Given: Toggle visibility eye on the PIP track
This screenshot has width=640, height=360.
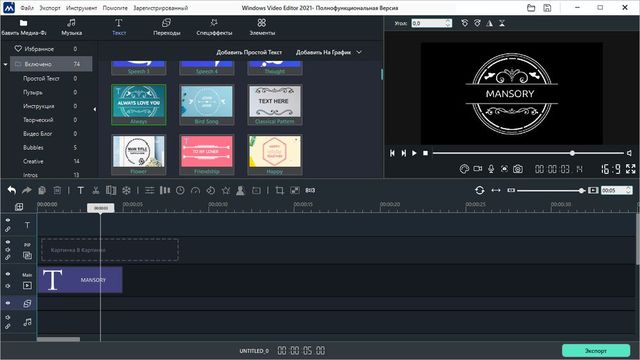Looking at the screenshot, I should click(8, 242).
